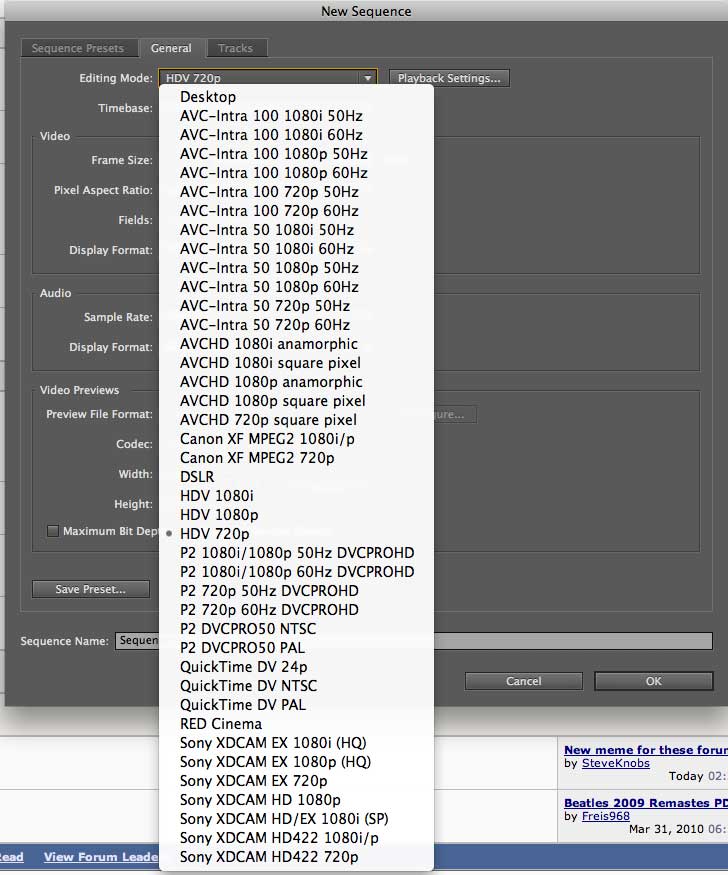Switch to the Sequence Presets tab
The image size is (728, 875).
point(78,48)
